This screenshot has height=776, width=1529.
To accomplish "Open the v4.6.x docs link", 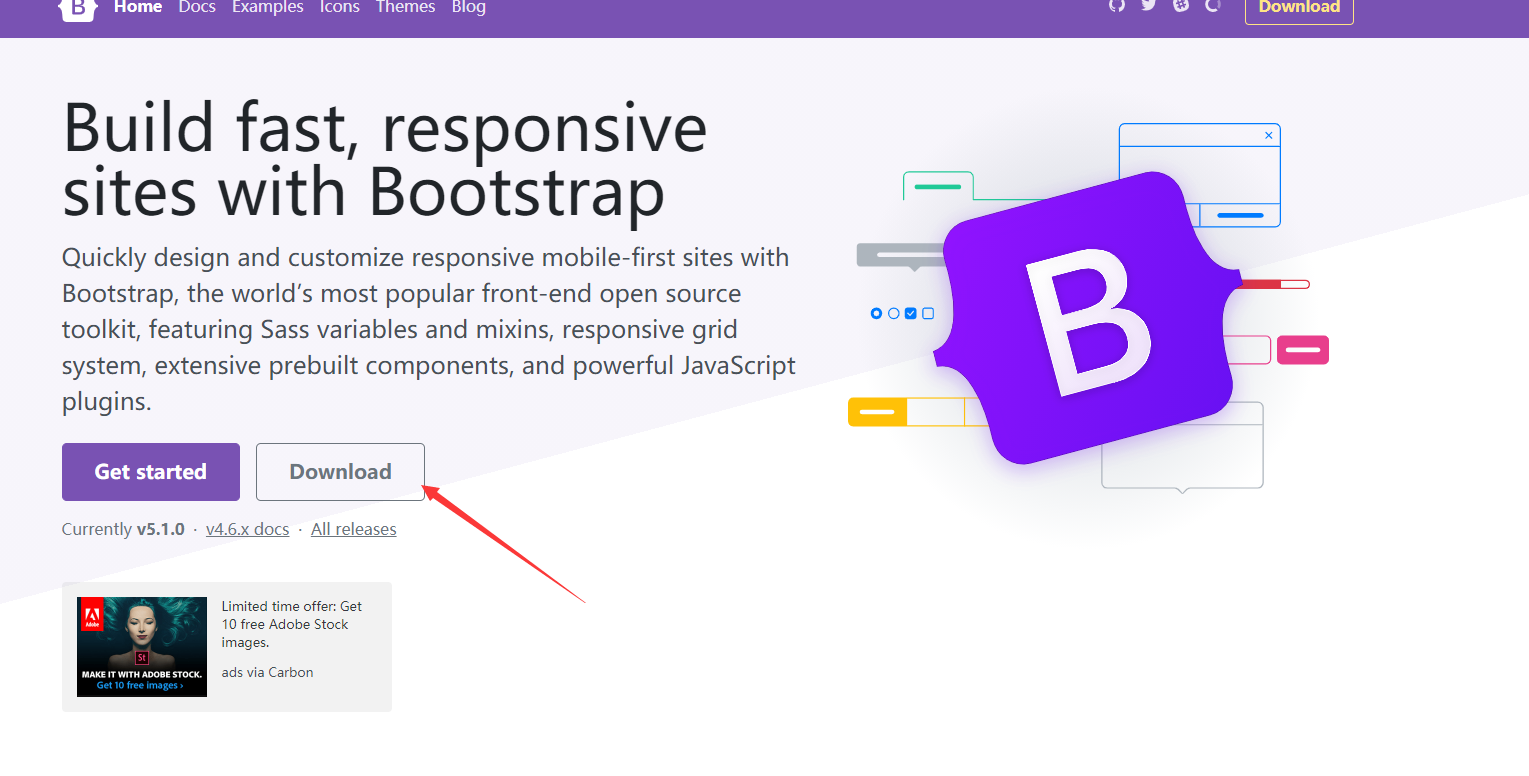I will (x=247, y=528).
